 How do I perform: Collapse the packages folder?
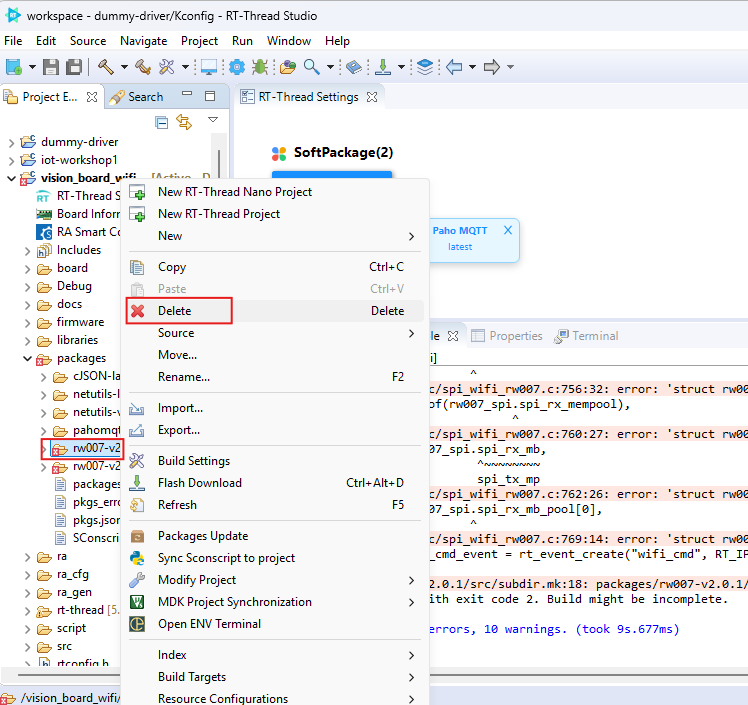click(x=28, y=358)
